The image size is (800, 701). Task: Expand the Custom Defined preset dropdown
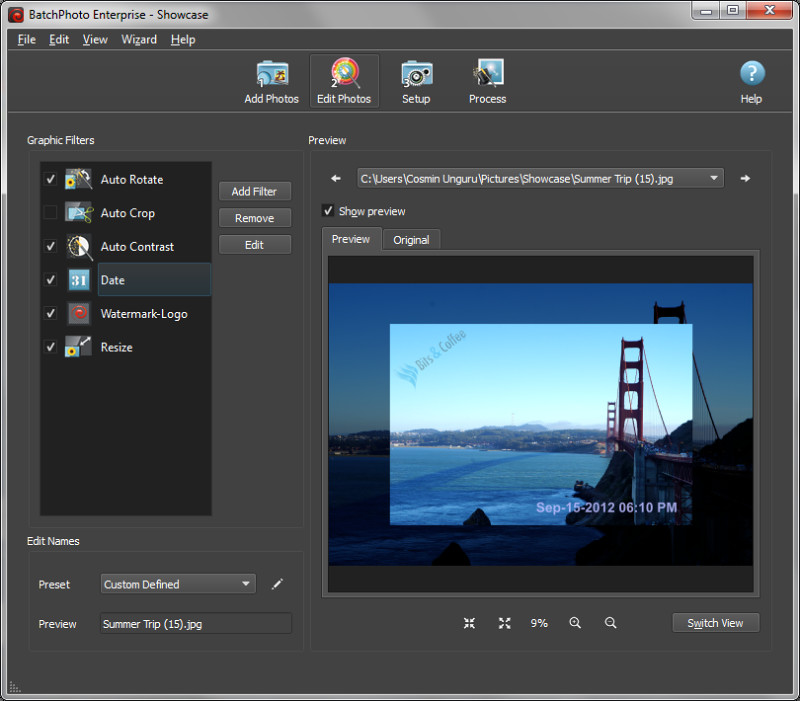pos(178,584)
